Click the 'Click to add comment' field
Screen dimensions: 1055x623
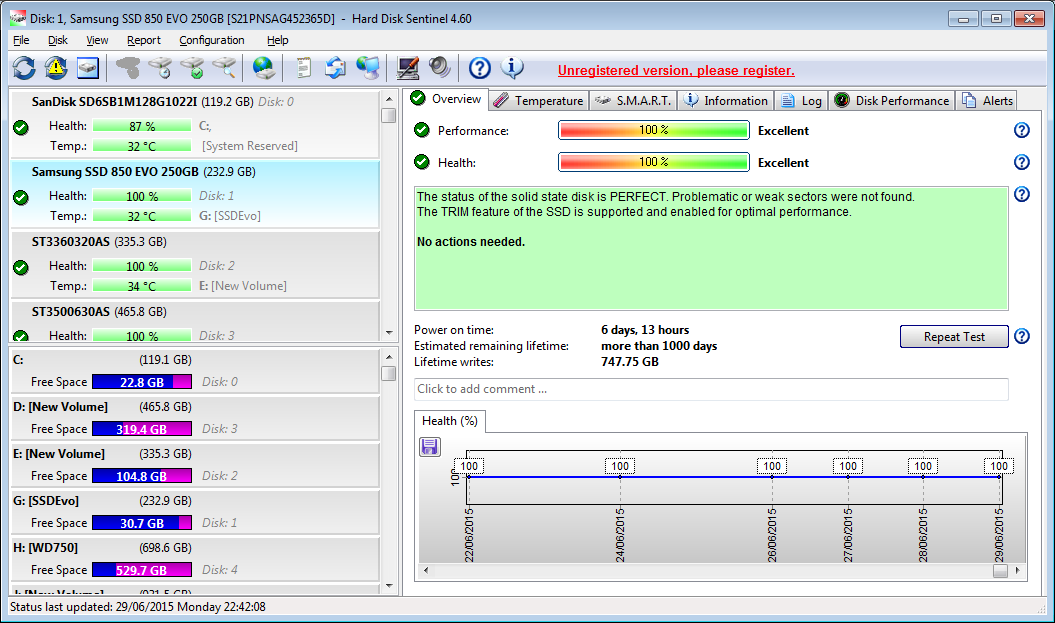pos(711,389)
